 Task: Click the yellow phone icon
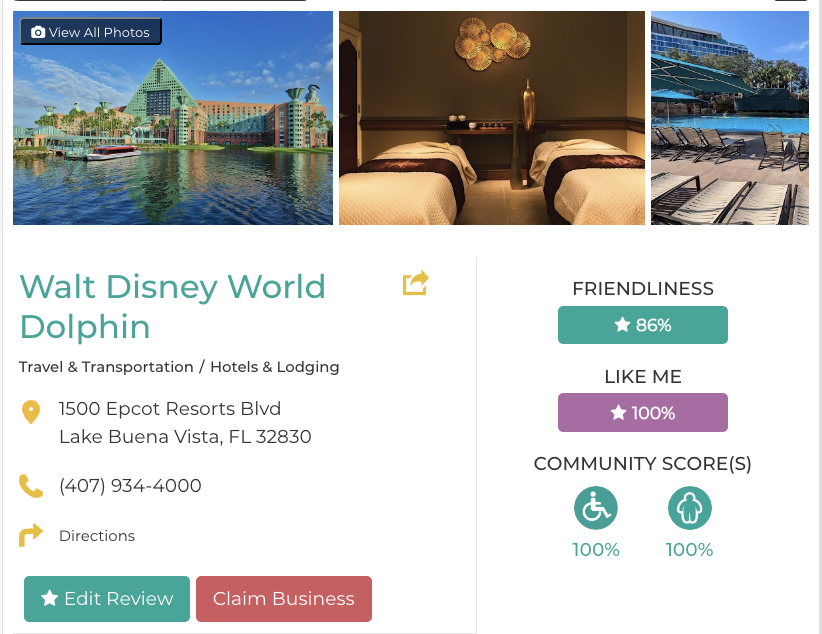[x=31, y=486]
